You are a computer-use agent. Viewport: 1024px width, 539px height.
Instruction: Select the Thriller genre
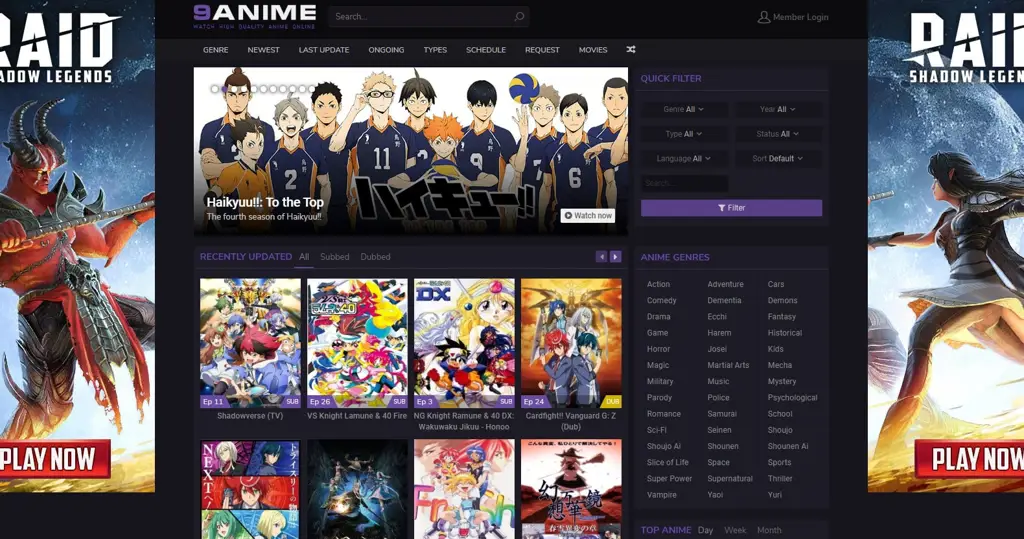click(780, 479)
